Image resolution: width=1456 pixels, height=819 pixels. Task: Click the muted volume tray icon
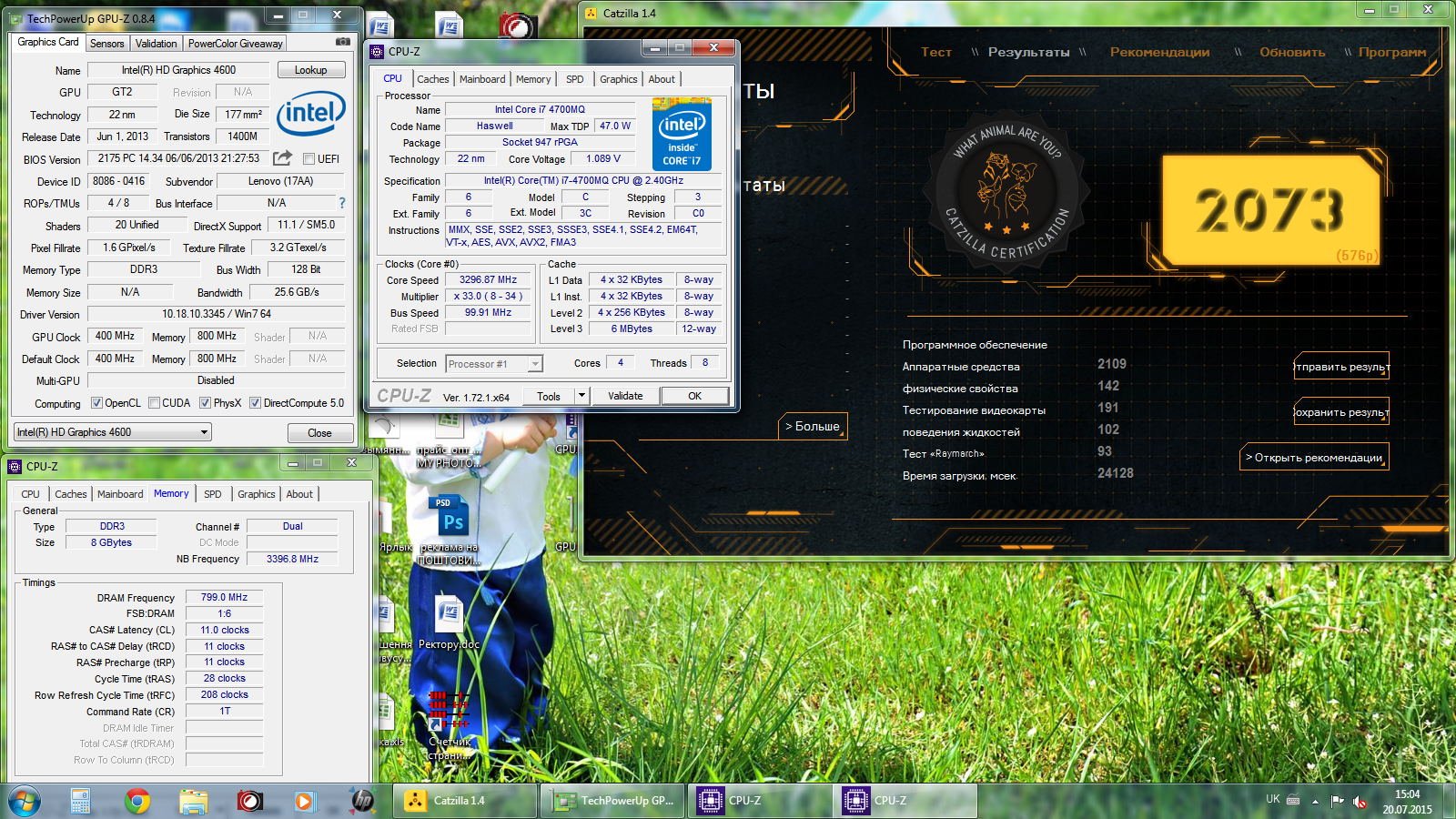1360,801
